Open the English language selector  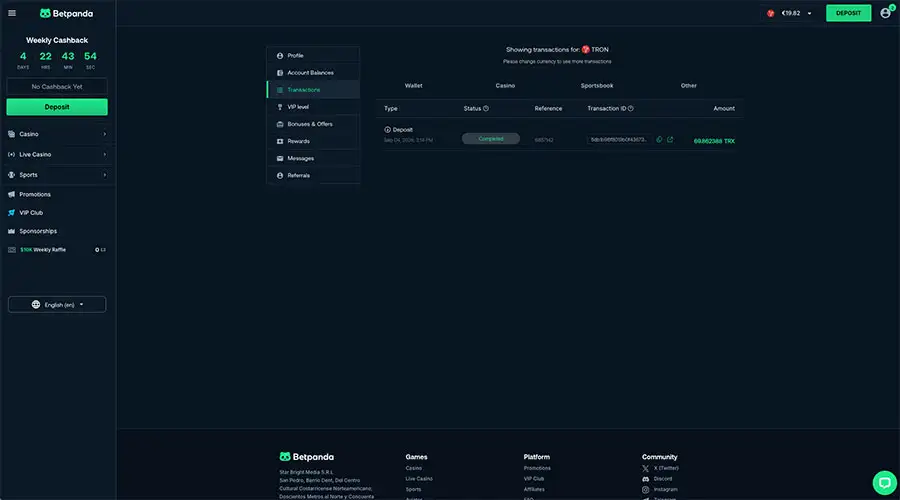(57, 304)
